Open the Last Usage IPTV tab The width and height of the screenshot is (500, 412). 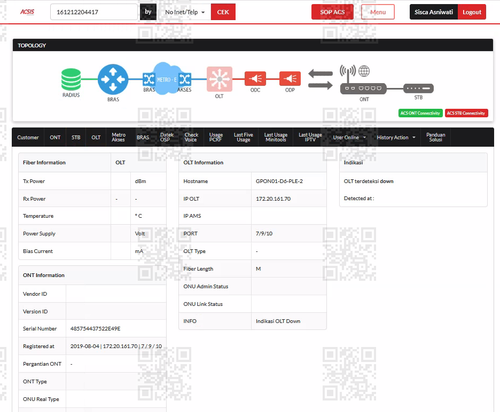coord(310,137)
